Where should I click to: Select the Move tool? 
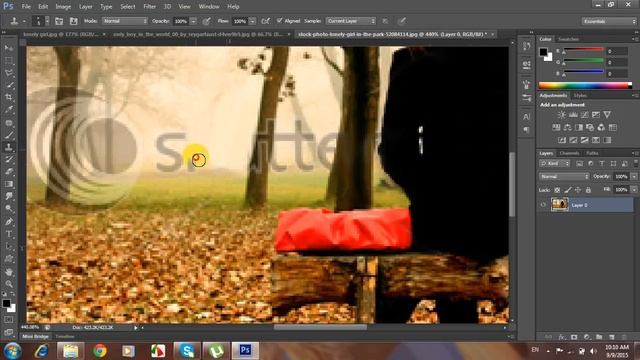(x=9, y=48)
